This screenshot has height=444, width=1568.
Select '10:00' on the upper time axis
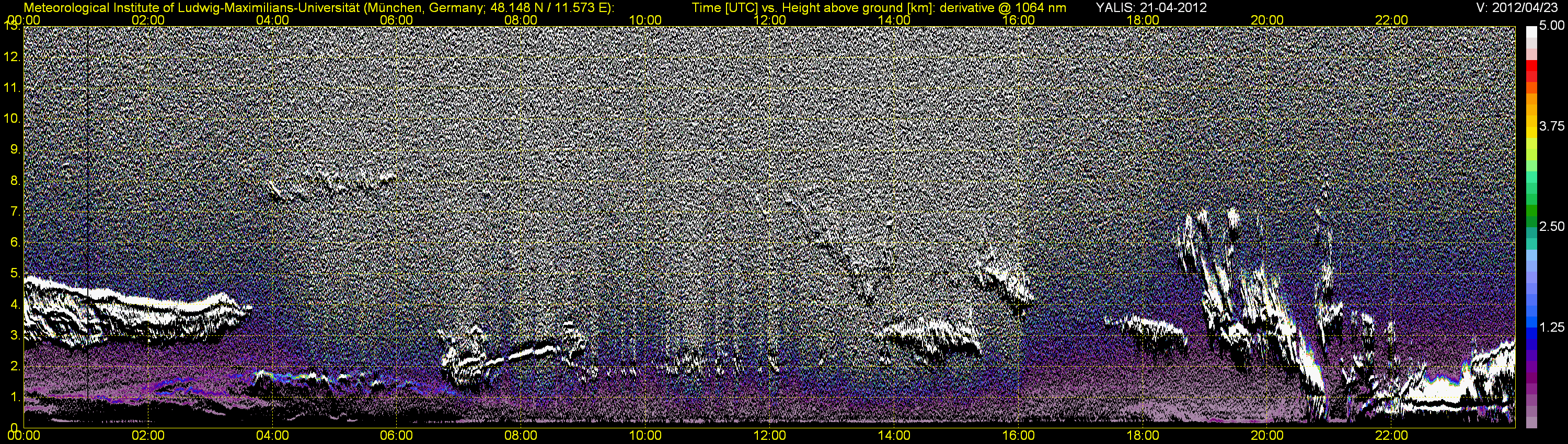(x=645, y=20)
